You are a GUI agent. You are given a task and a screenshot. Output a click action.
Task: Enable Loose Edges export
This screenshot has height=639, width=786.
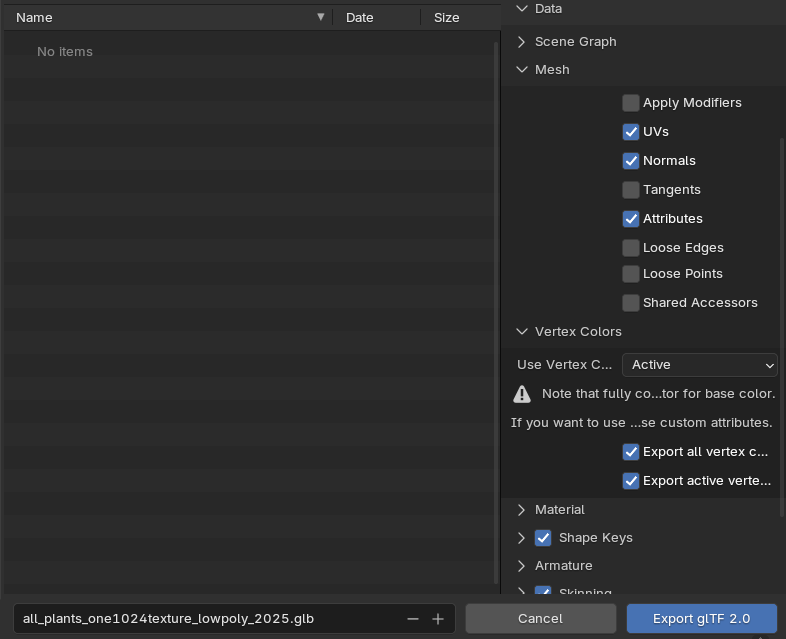[631, 248]
